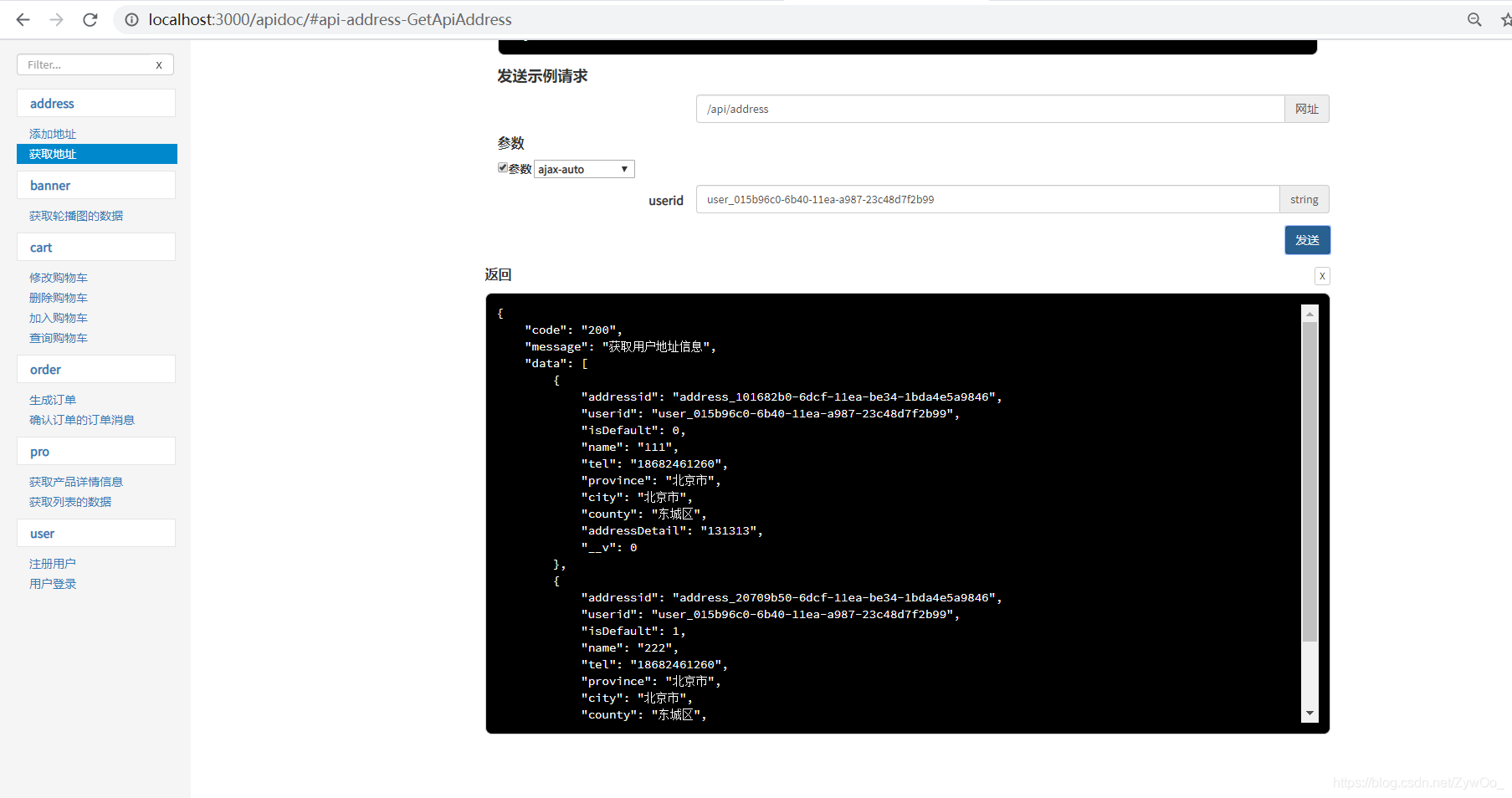This screenshot has height=798, width=1512.
Task: Open the address section in sidebar
Action: pyautogui.click(x=96, y=104)
